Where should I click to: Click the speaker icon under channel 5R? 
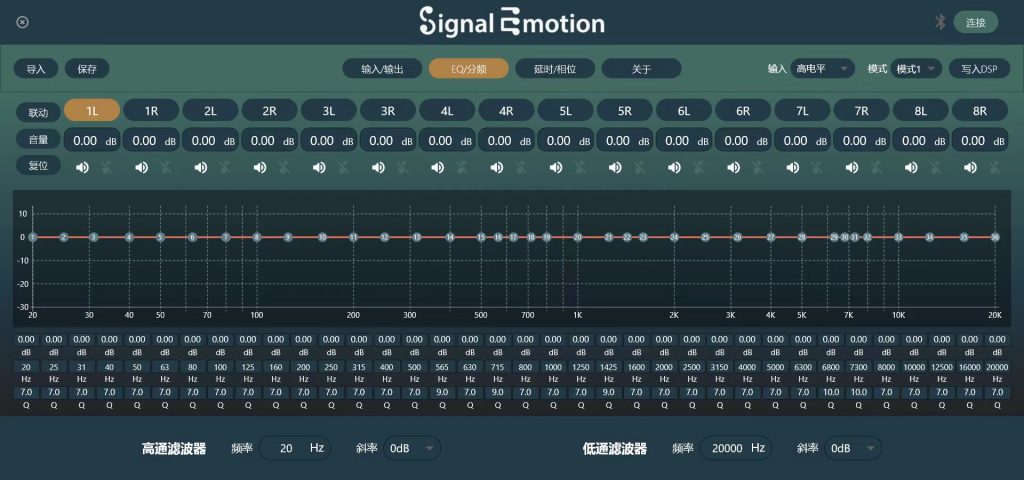click(615, 168)
